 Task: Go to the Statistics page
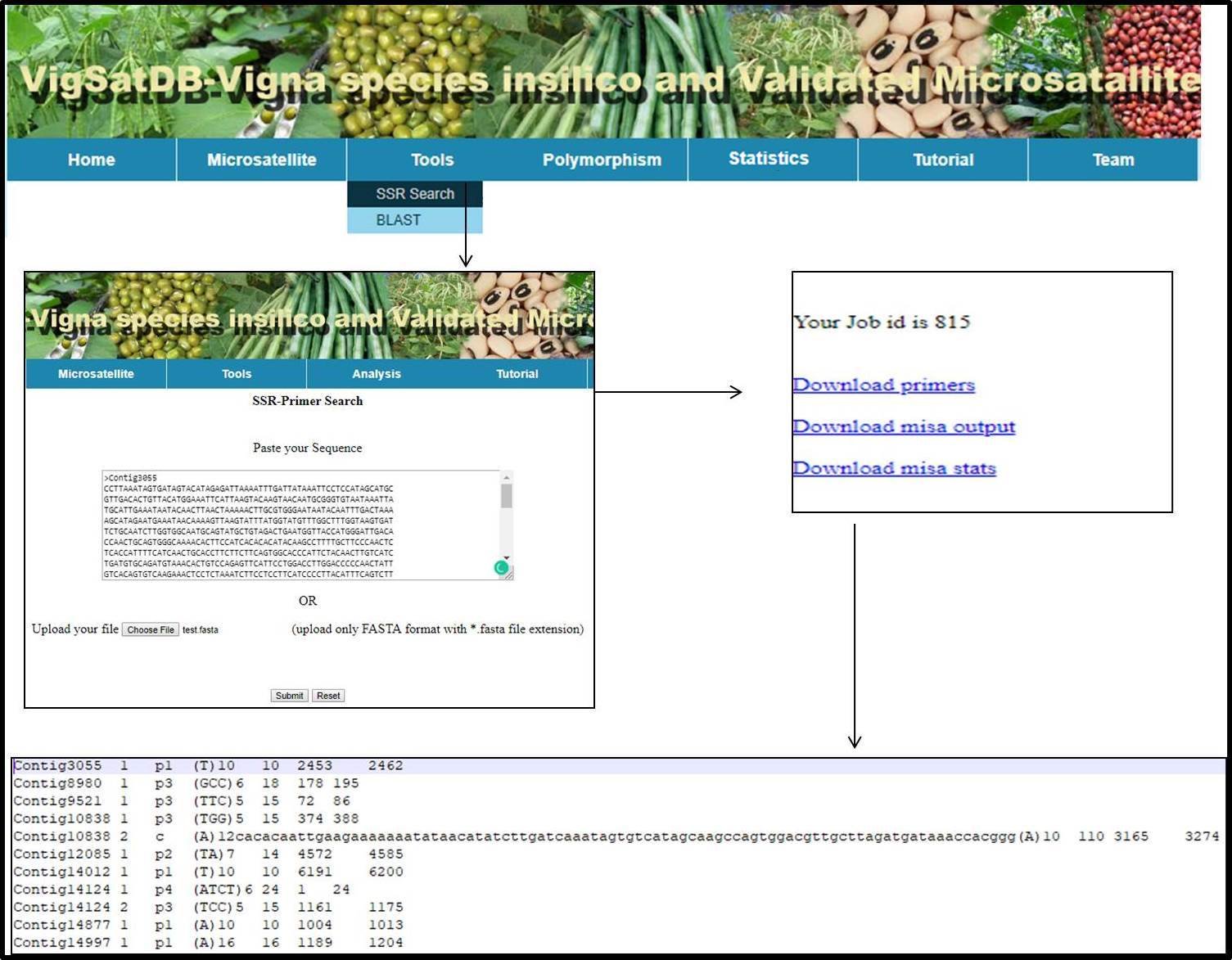[x=769, y=159]
